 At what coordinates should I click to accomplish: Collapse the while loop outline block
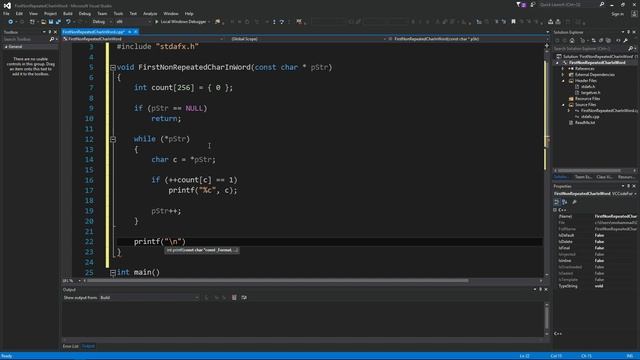pos(113,139)
